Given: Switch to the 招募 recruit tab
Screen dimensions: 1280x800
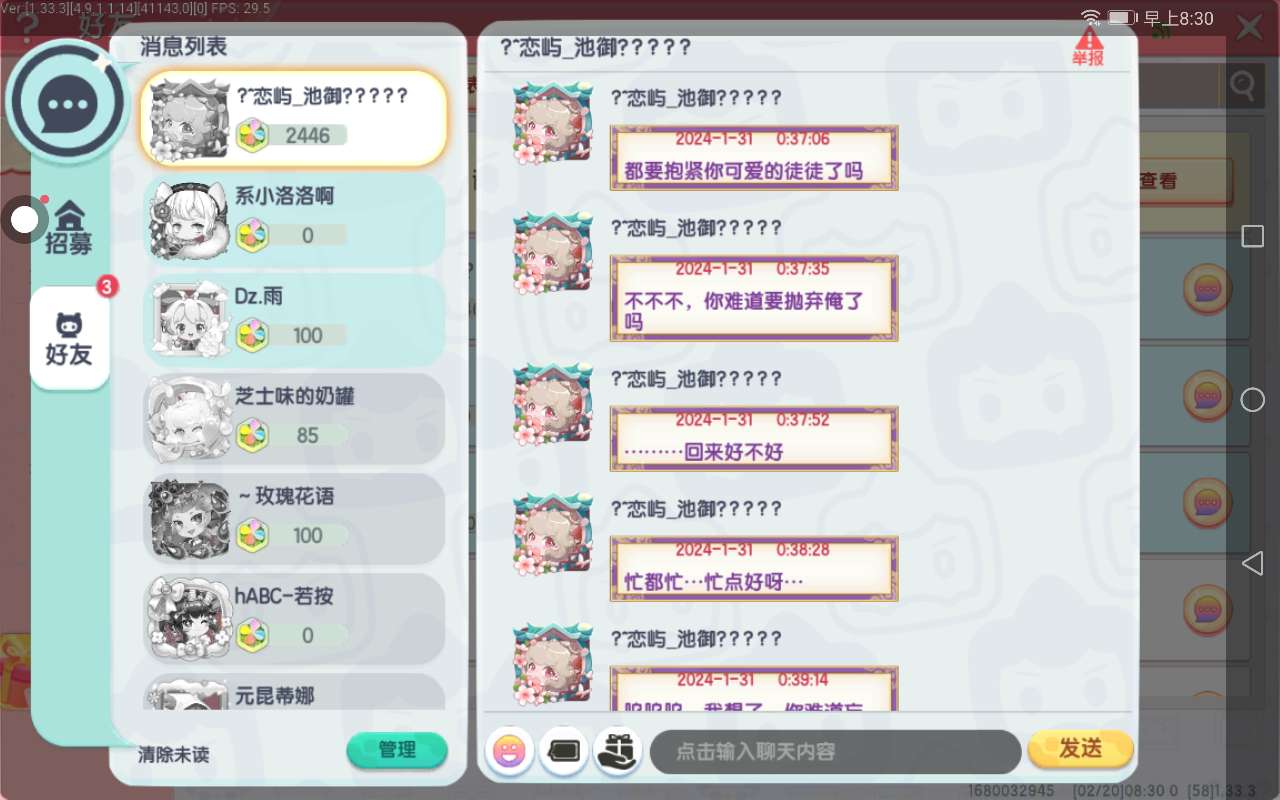Looking at the screenshot, I should point(69,228).
